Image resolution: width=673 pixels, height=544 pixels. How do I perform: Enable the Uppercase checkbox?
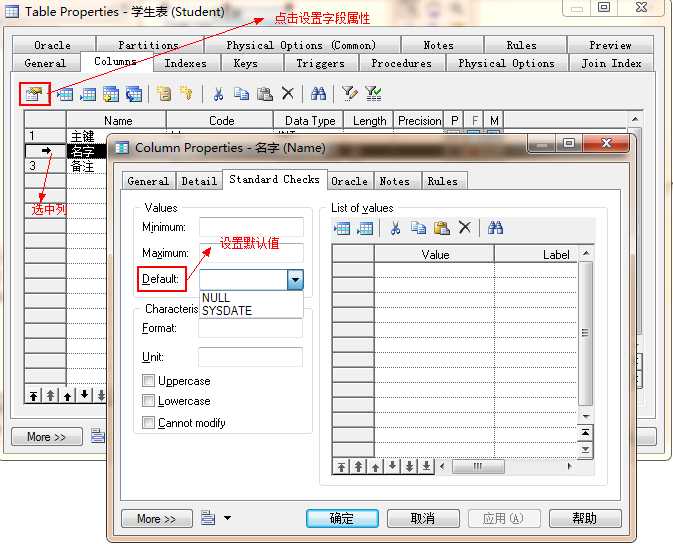pyautogui.click(x=149, y=380)
